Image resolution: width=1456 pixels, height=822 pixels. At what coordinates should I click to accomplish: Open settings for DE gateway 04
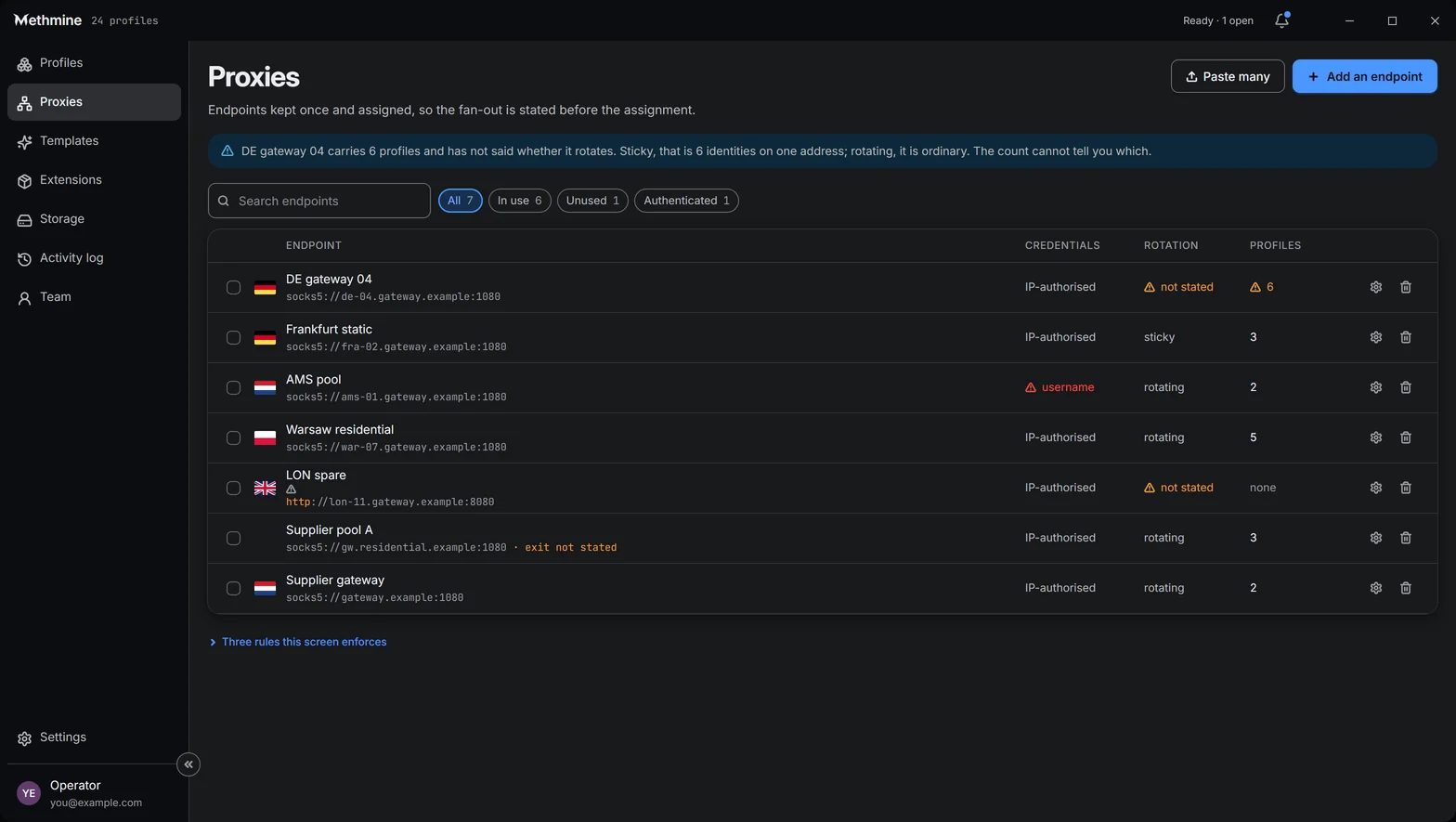(1376, 287)
